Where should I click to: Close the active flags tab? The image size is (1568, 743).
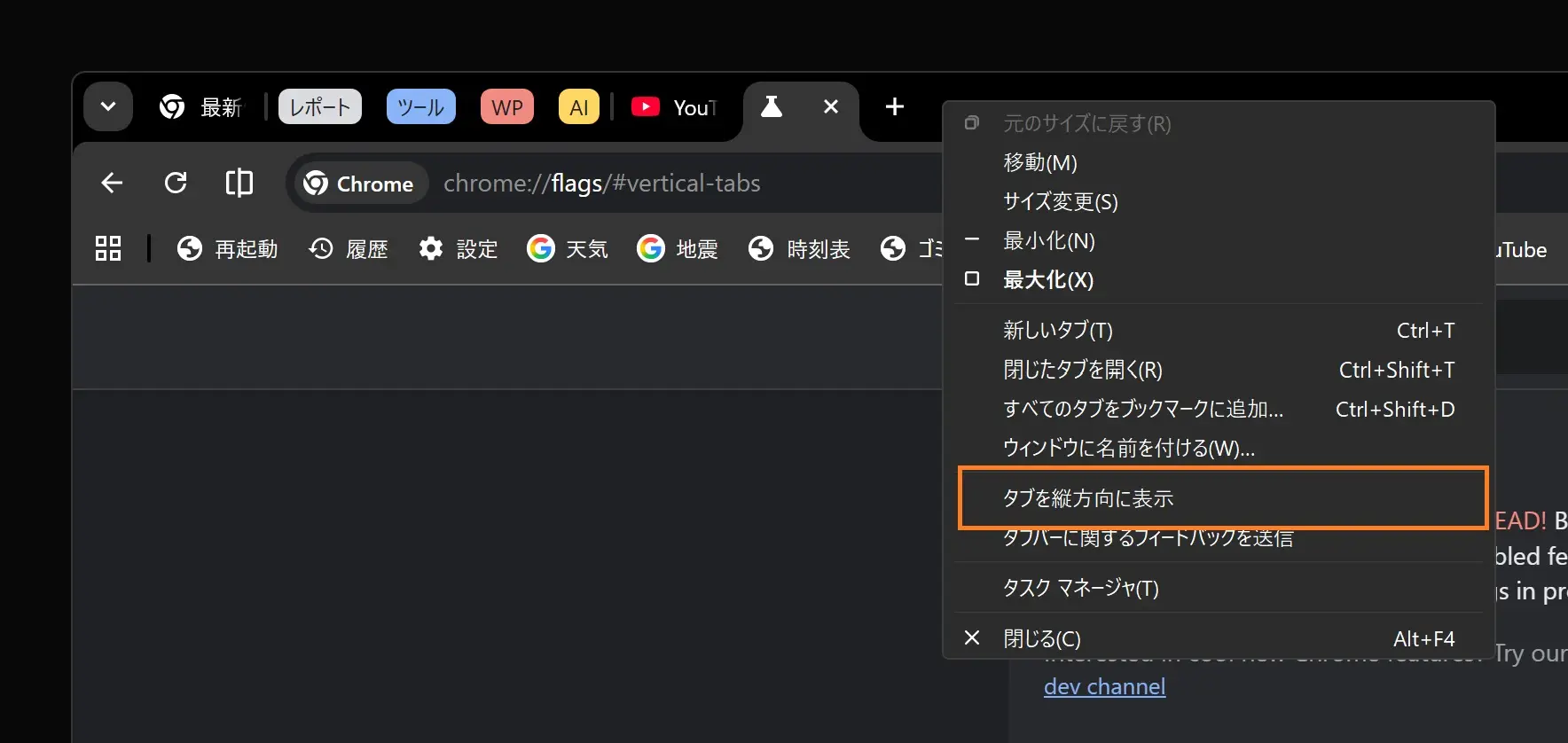831,107
